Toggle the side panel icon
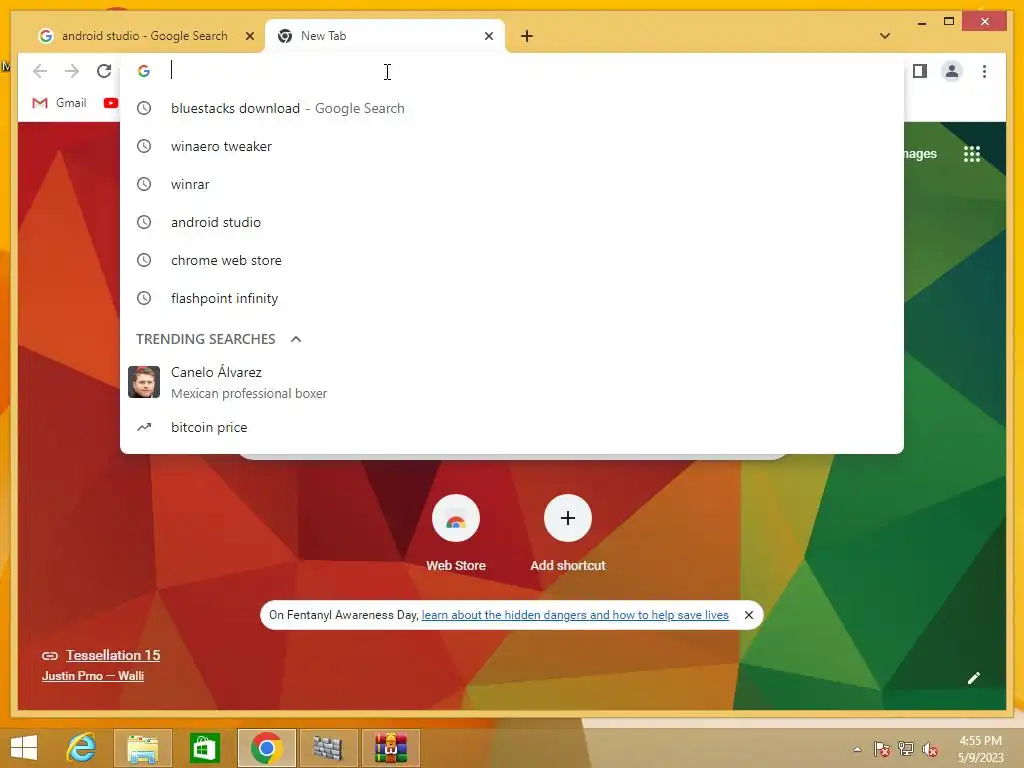 coord(920,71)
